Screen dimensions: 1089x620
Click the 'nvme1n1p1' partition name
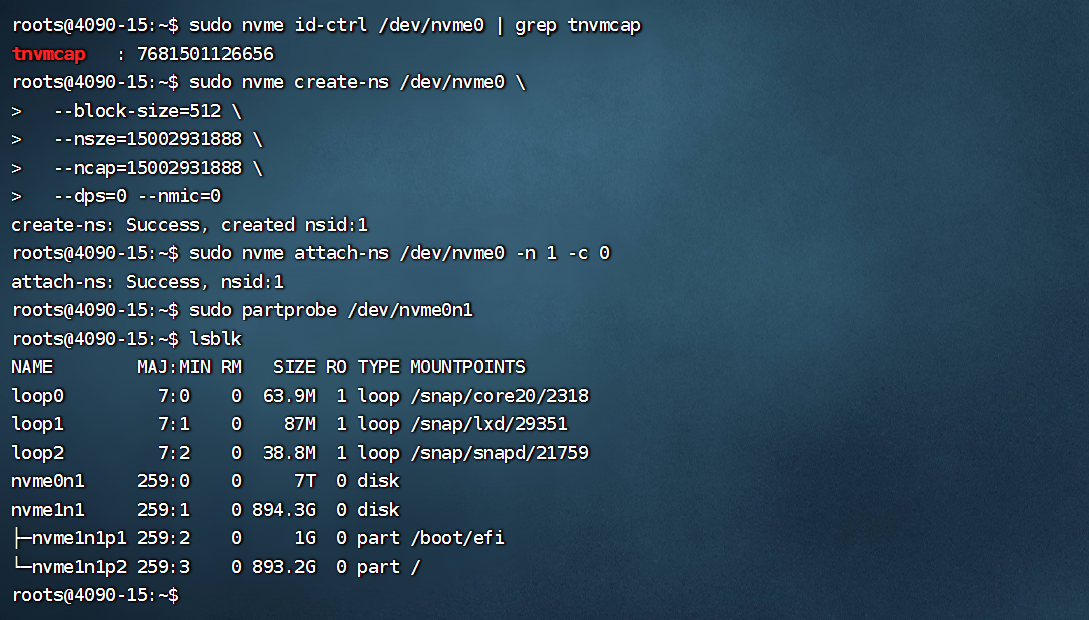(79, 538)
